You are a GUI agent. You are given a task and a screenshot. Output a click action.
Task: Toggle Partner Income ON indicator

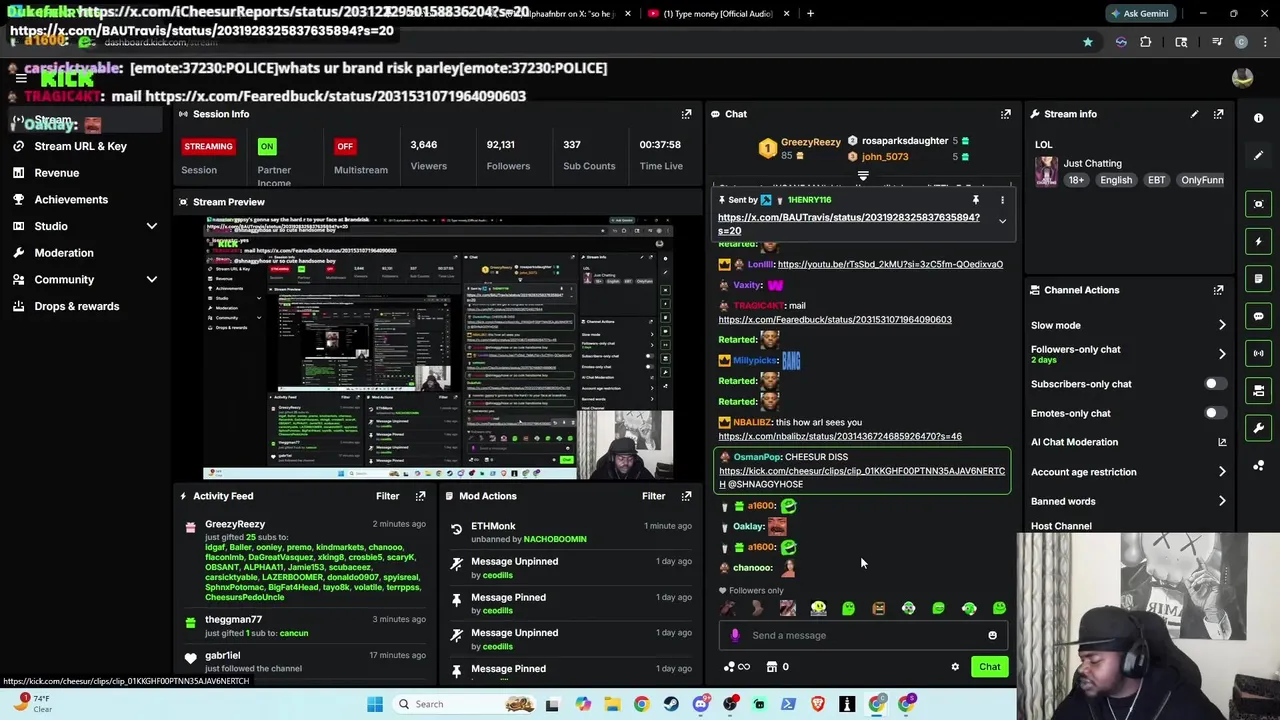pos(266,146)
